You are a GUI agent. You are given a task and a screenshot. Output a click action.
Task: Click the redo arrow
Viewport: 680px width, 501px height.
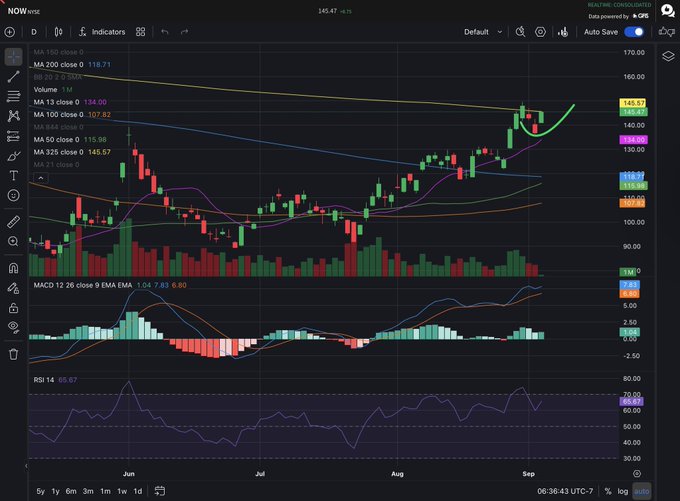tap(184, 32)
